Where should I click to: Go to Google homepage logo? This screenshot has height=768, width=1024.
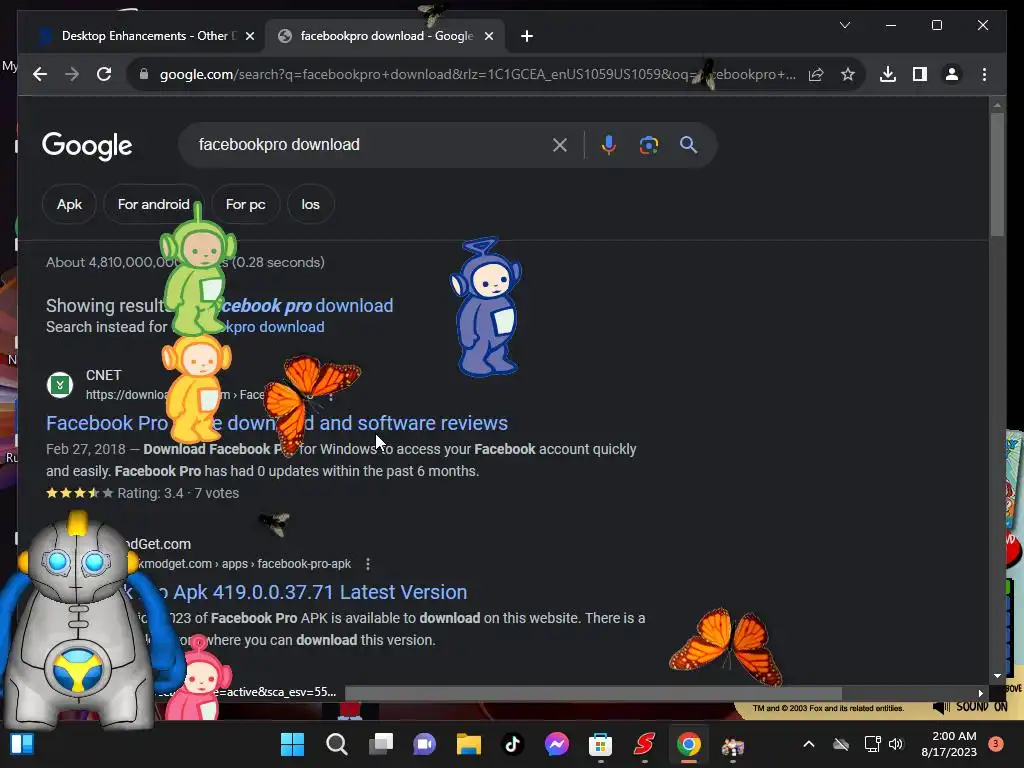click(87, 146)
